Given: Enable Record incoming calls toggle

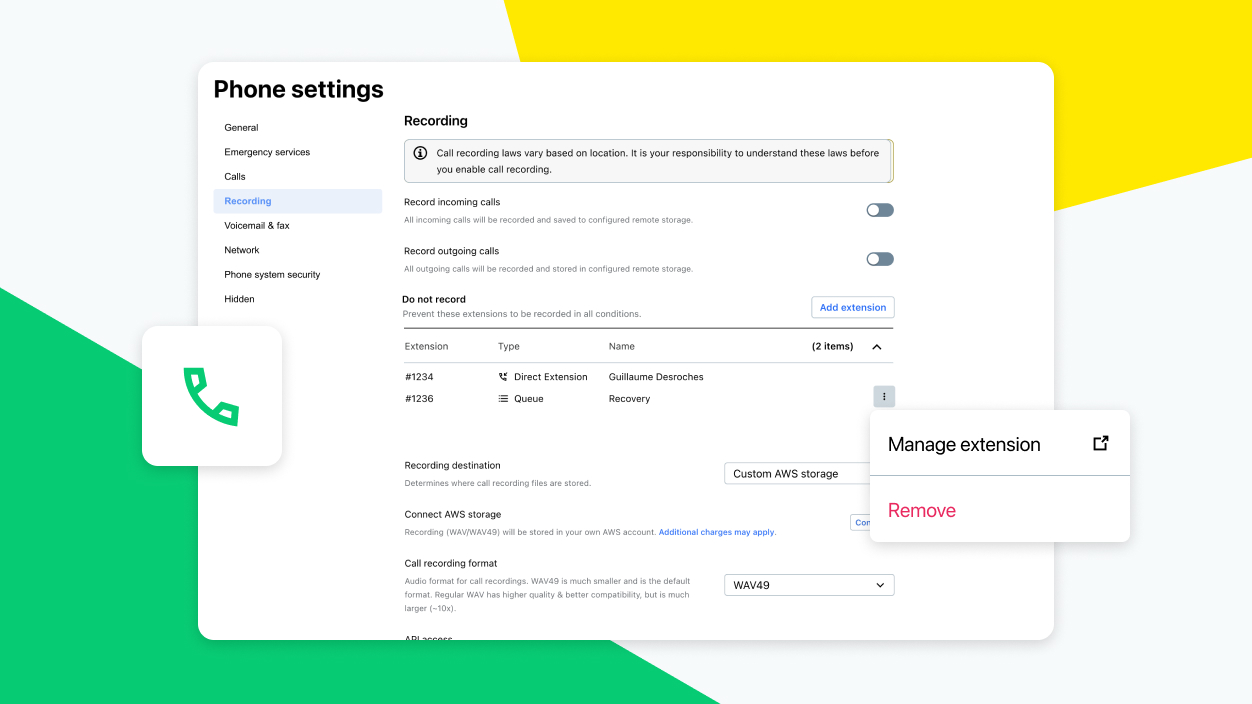Looking at the screenshot, I should pyautogui.click(x=879, y=210).
